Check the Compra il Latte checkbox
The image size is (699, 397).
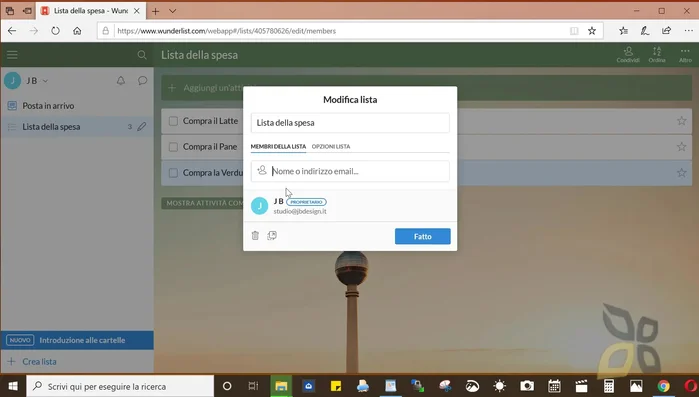point(173,121)
